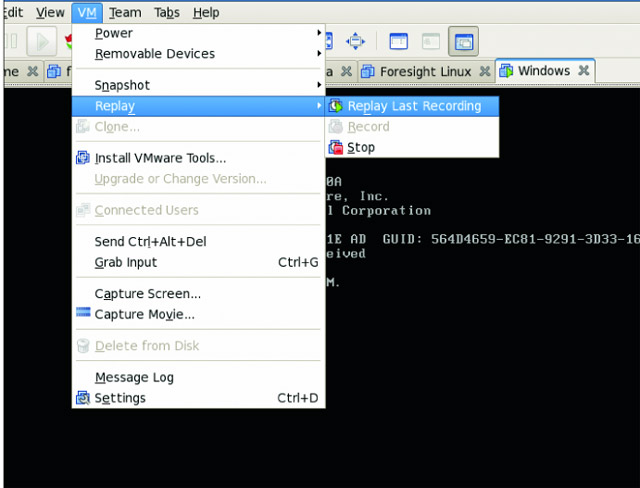Click the Settings wrench icon in menu
Image resolution: width=640 pixels, height=488 pixels.
pos(83,398)
